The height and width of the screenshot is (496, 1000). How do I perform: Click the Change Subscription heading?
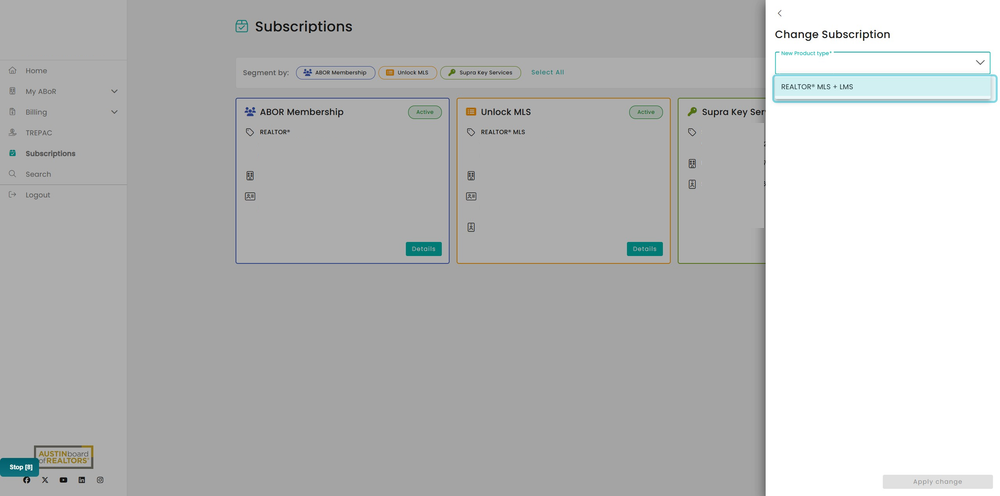[x=832, y=34]
